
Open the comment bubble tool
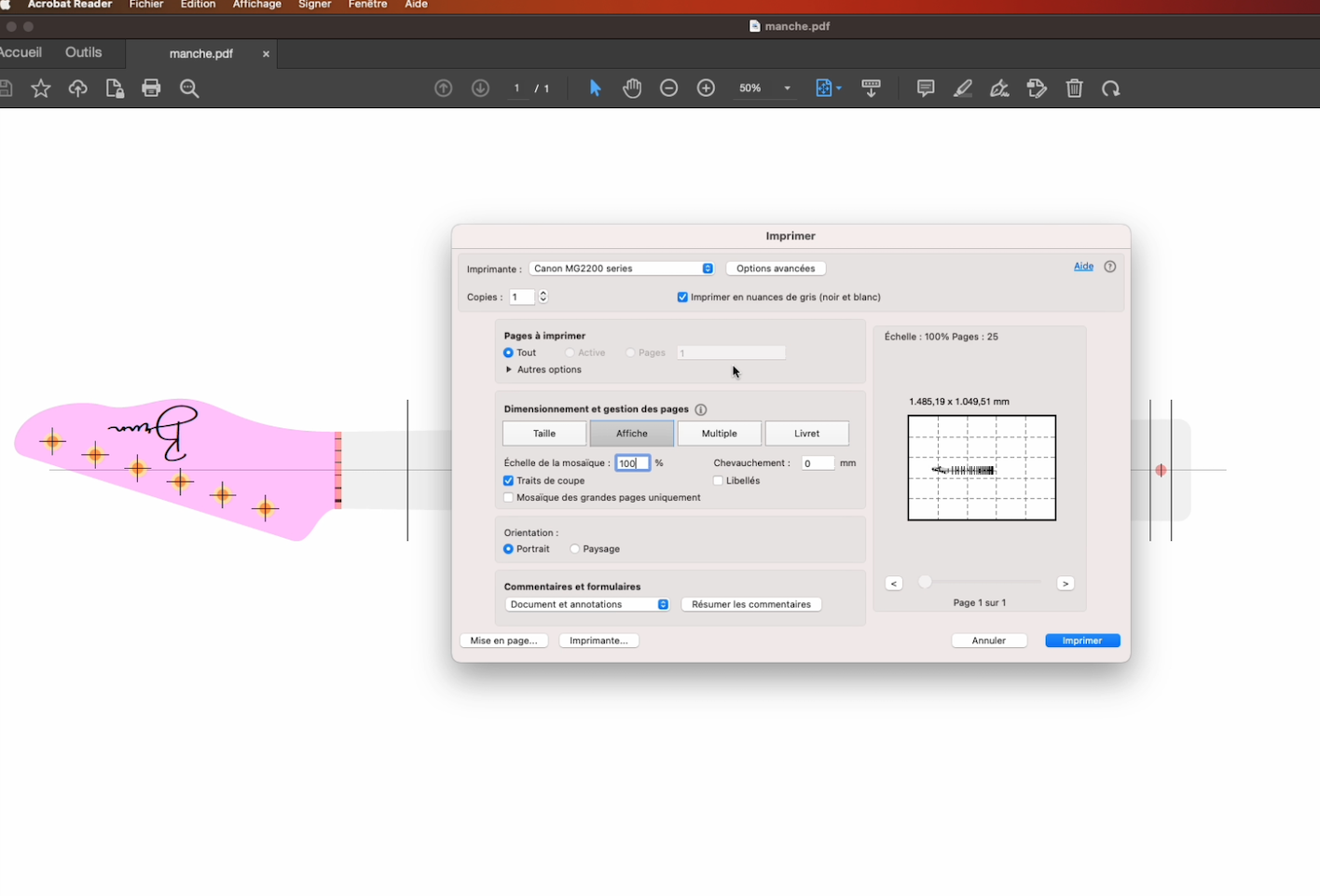pyautogui.click(x=926, y=89)
